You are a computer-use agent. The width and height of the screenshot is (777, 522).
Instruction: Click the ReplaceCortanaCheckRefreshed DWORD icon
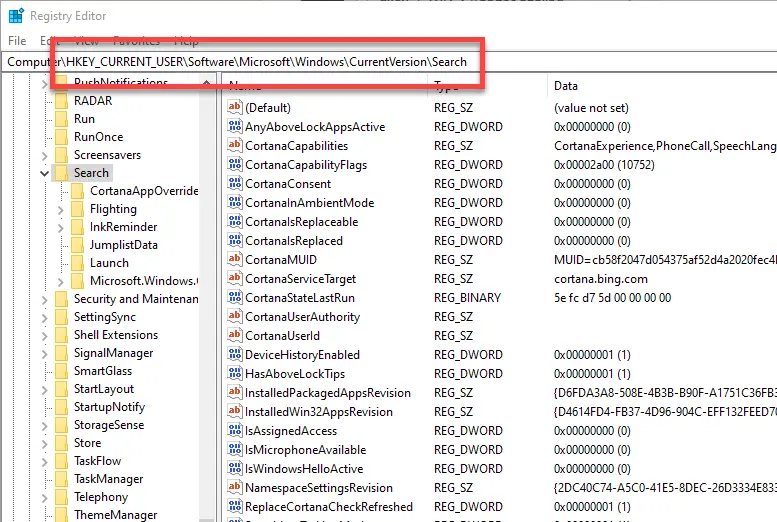pos(234,506)
